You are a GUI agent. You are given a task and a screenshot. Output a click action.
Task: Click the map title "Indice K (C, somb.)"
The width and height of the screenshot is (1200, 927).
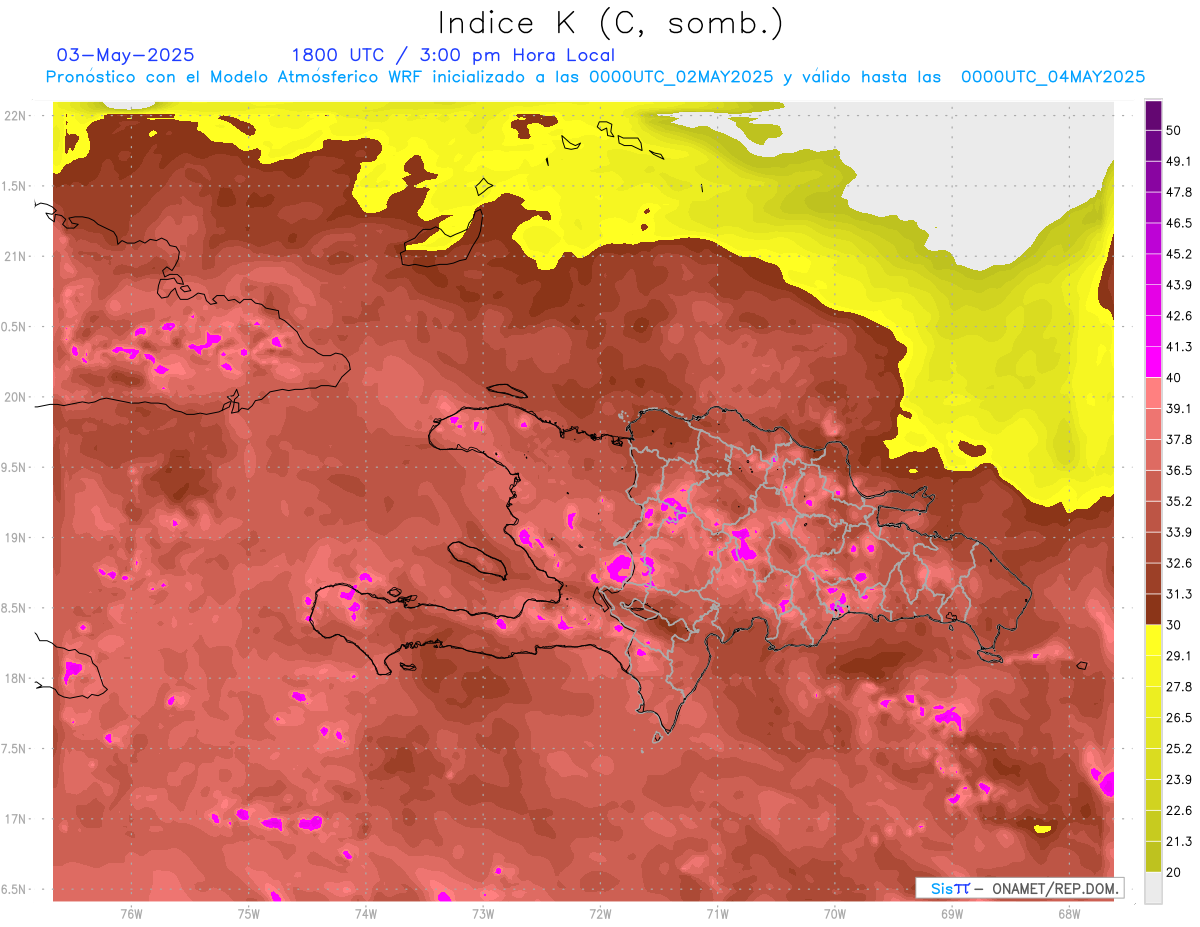click(611, 23)
